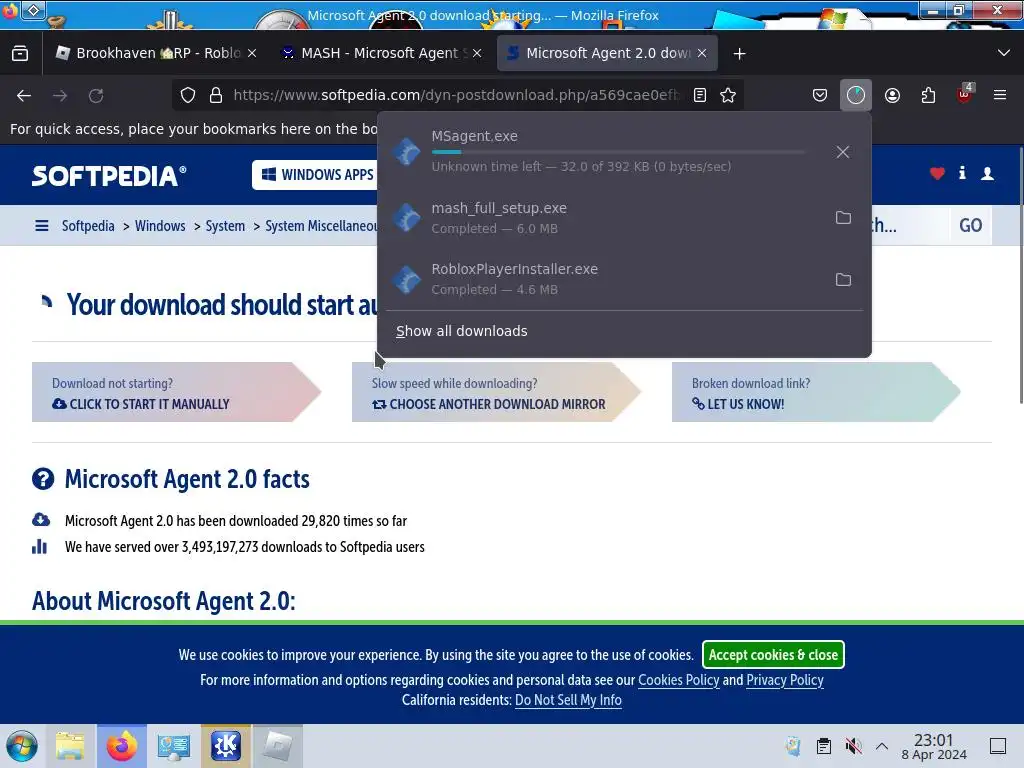Open the Privacy Policy link

[785, 680]
